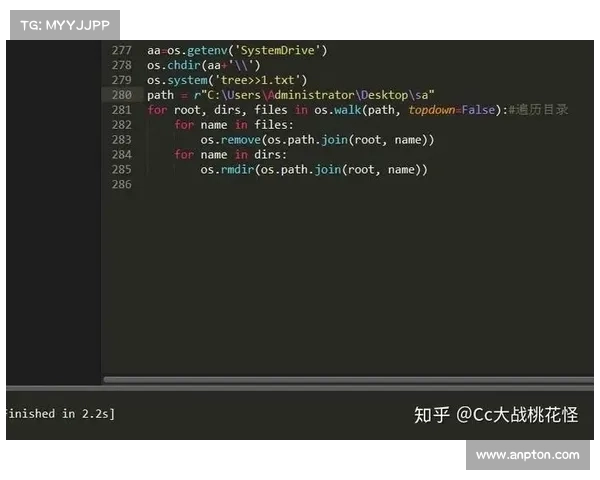
Task: Click the Chinese comment after os.walk line
Action: click(538, 110)
